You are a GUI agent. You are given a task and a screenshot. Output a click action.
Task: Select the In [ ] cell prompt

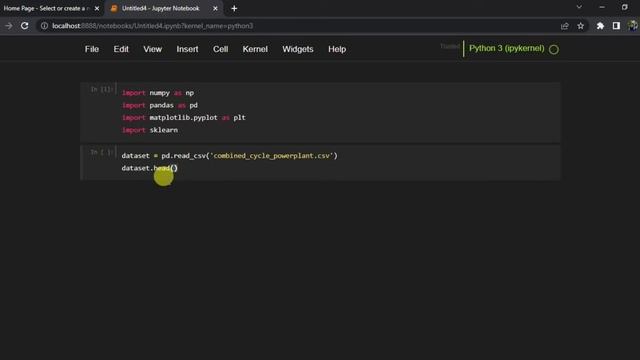(x=101, y=152)
